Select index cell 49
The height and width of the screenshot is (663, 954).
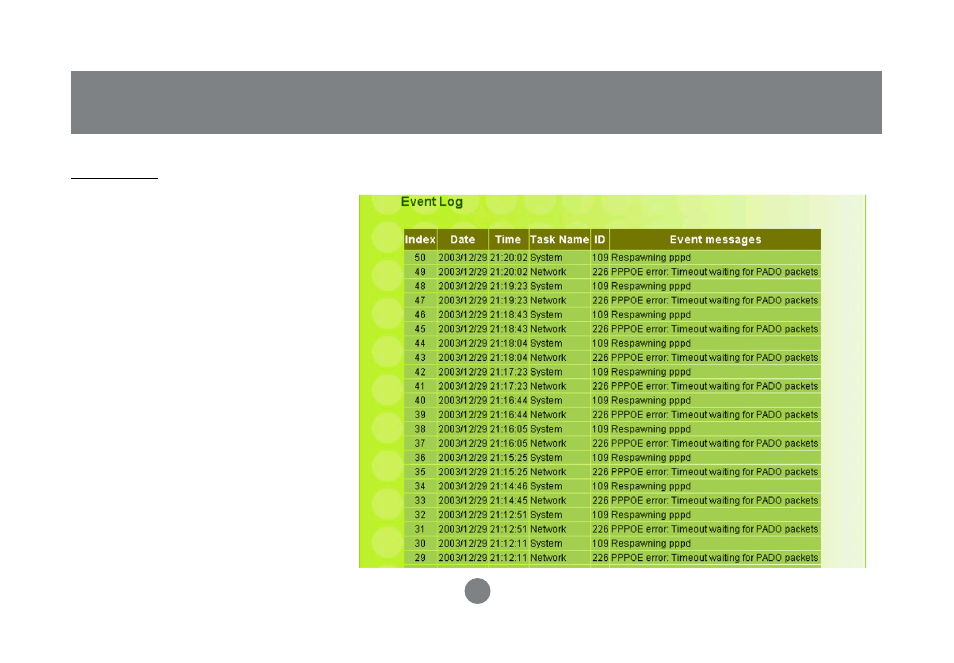[x=420, y=272]
